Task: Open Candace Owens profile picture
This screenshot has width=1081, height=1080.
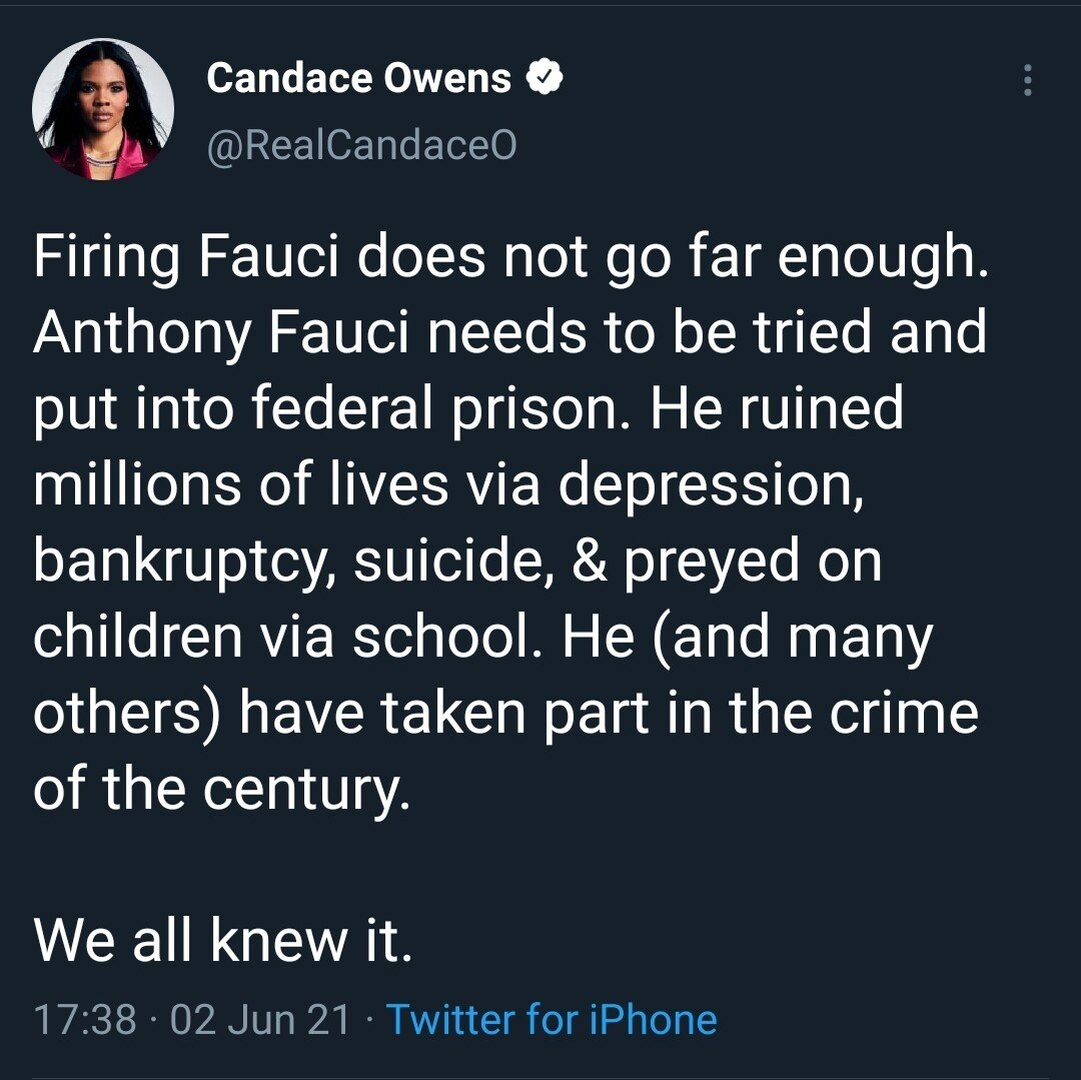Action: pyautogui.click(x=103, y=108)
